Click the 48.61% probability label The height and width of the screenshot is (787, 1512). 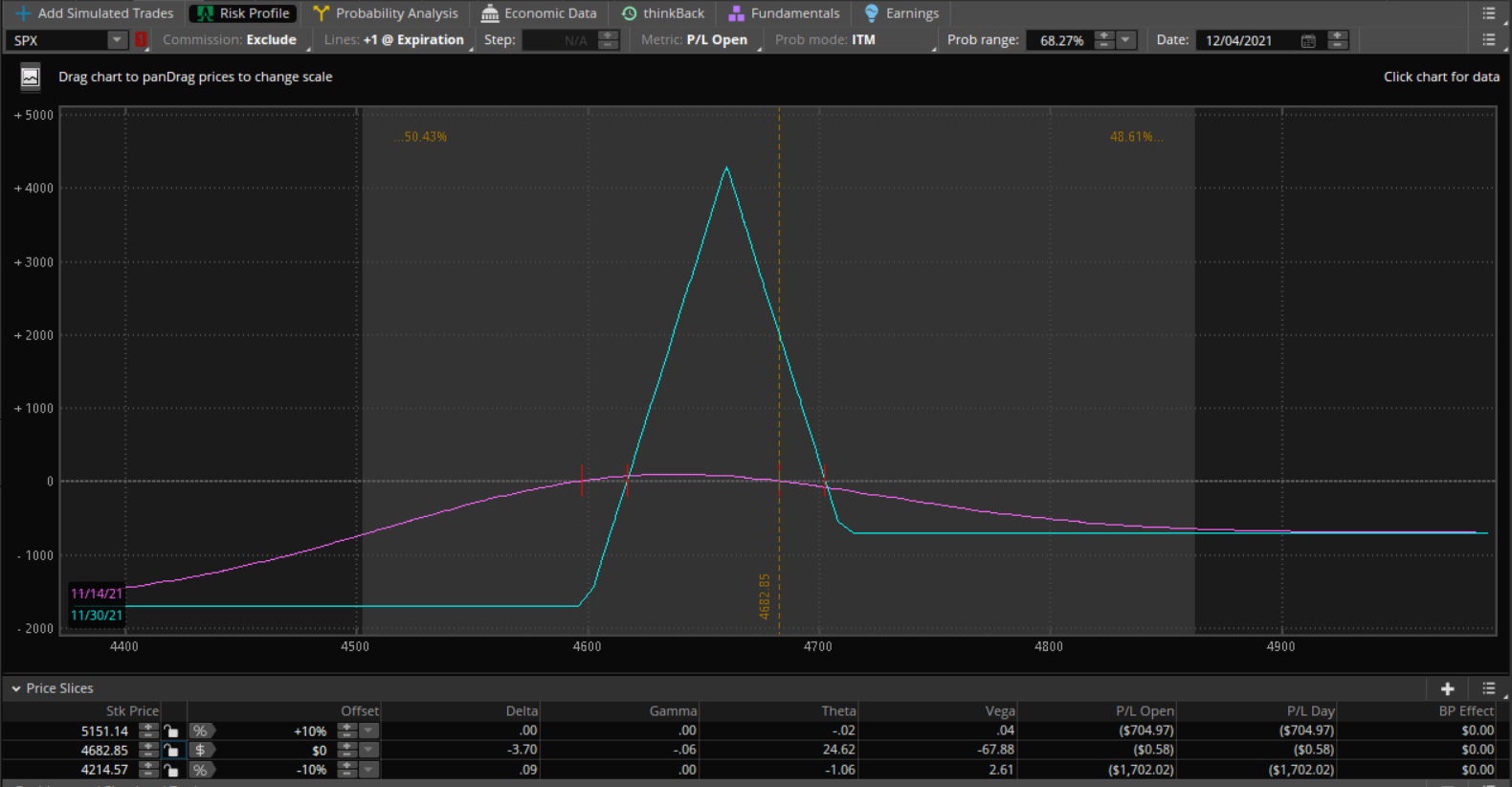(1136, 137)
